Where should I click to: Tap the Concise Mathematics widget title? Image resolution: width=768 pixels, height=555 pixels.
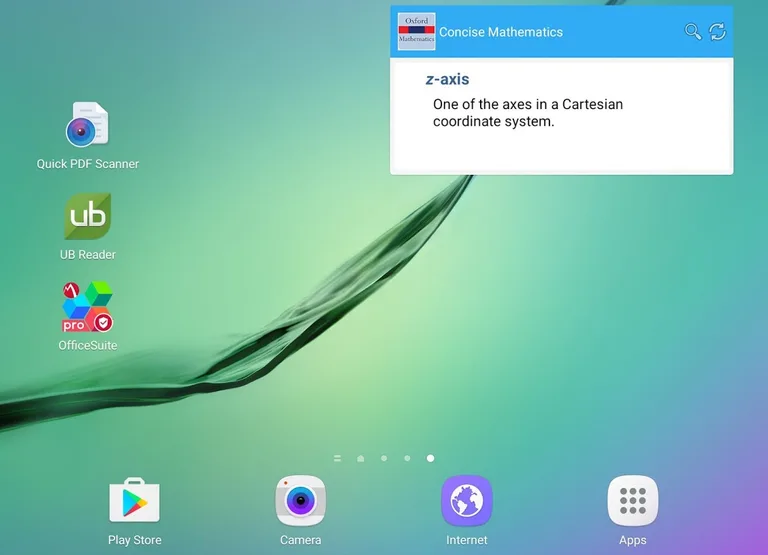(500, 32)
